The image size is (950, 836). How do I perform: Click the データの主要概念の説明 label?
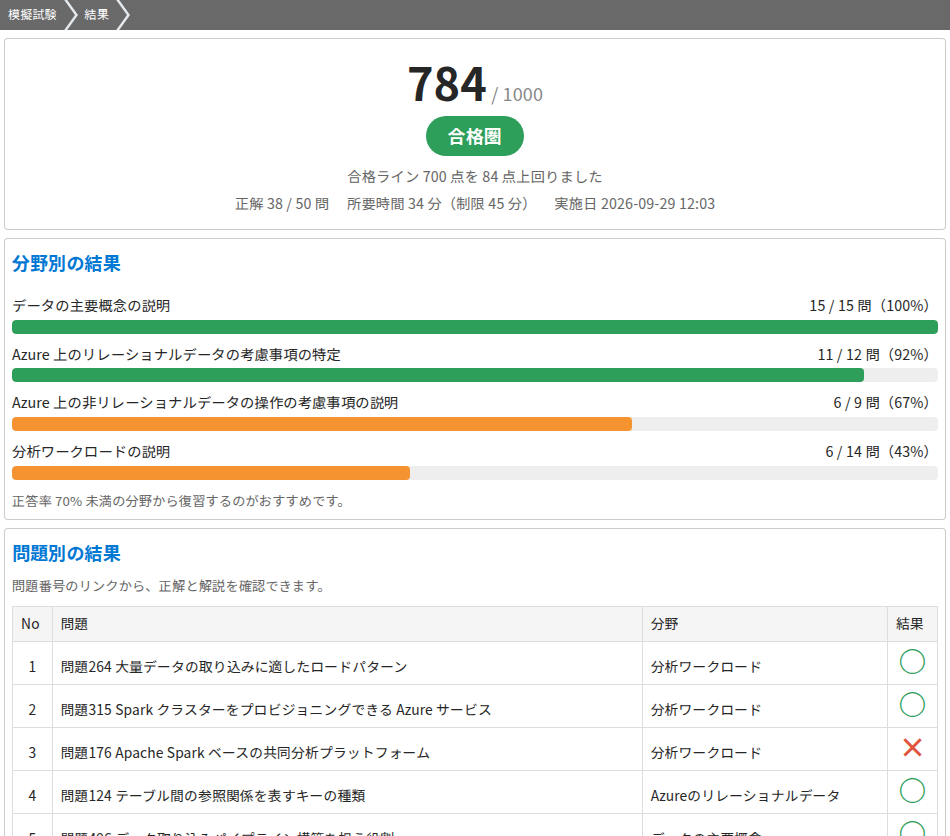point(91,306)
